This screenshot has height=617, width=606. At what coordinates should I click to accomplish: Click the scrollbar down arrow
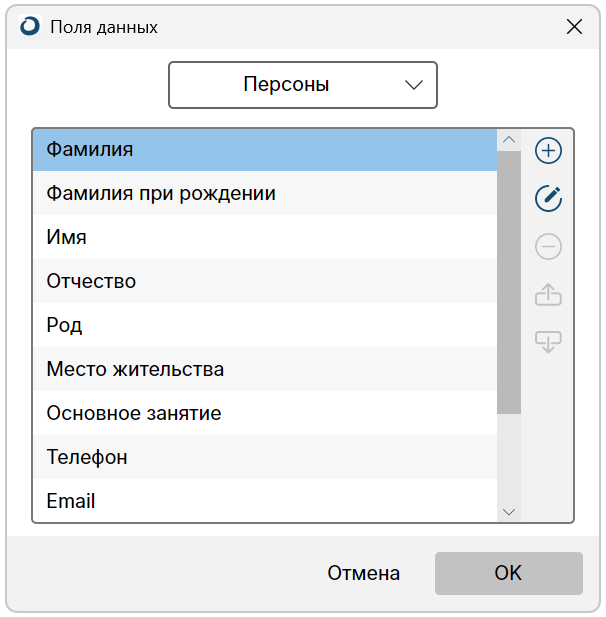pyautogui.click(x=509, y=512)
